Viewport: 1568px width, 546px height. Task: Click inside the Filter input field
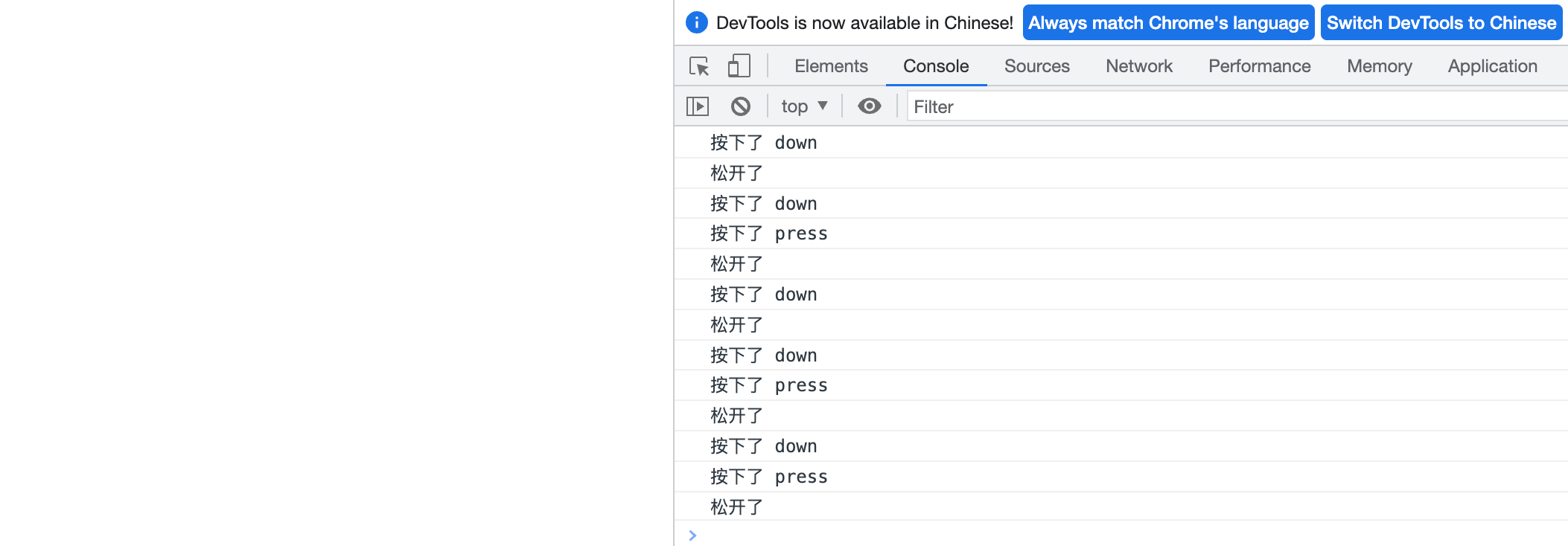point(1042,106)
